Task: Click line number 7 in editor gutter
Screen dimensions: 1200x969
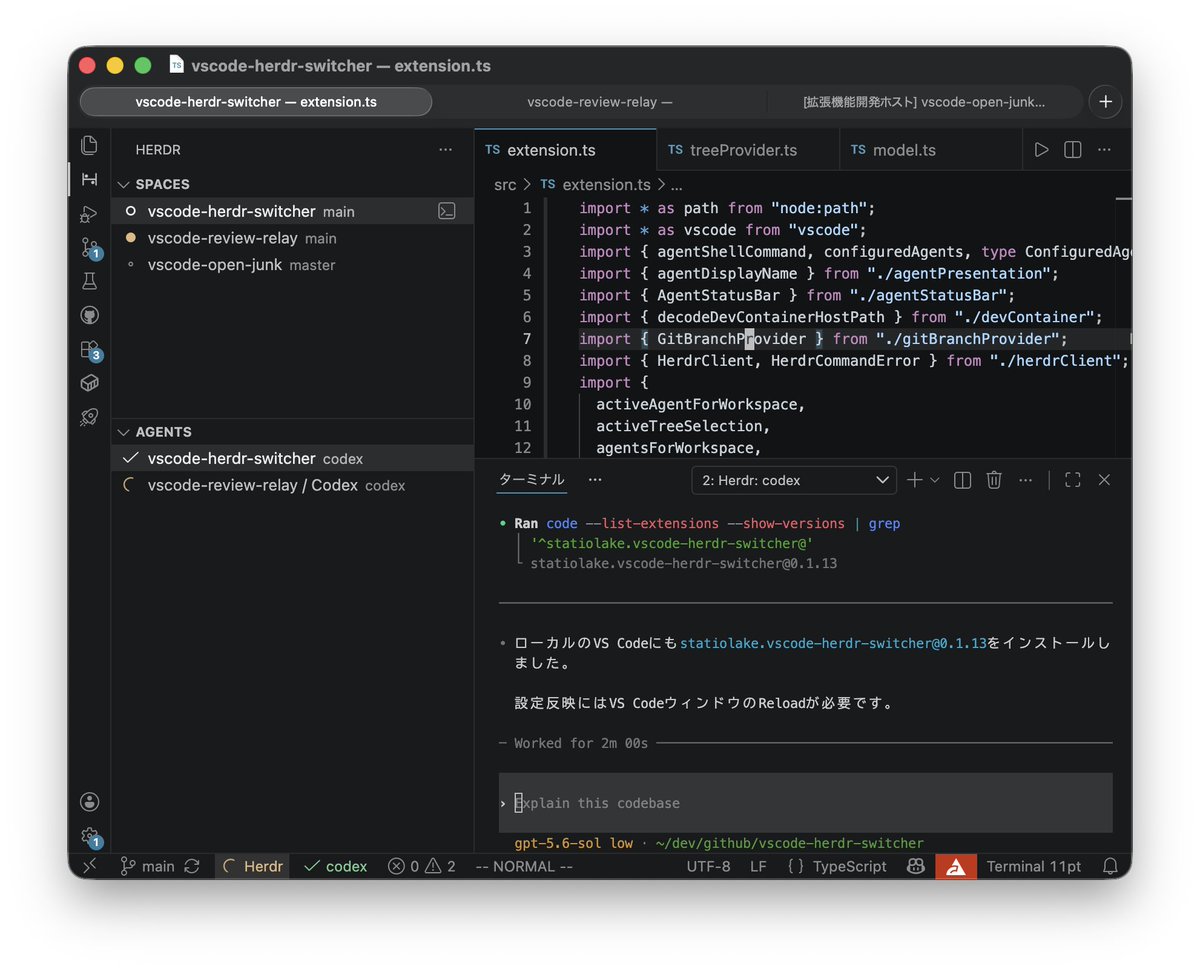Action: tap(526, 339)
